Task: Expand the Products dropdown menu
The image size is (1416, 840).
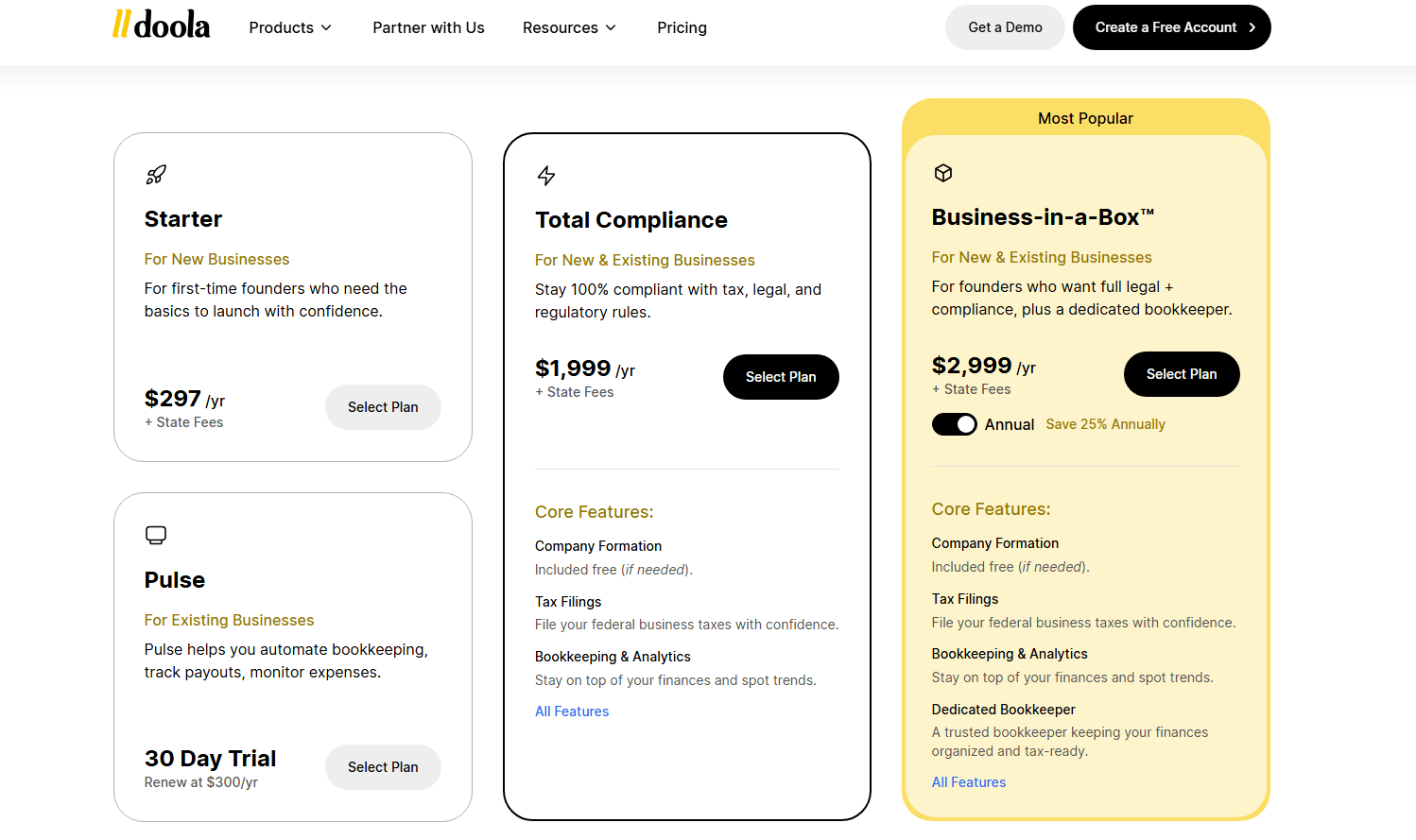Action: [x=290, y=27]
